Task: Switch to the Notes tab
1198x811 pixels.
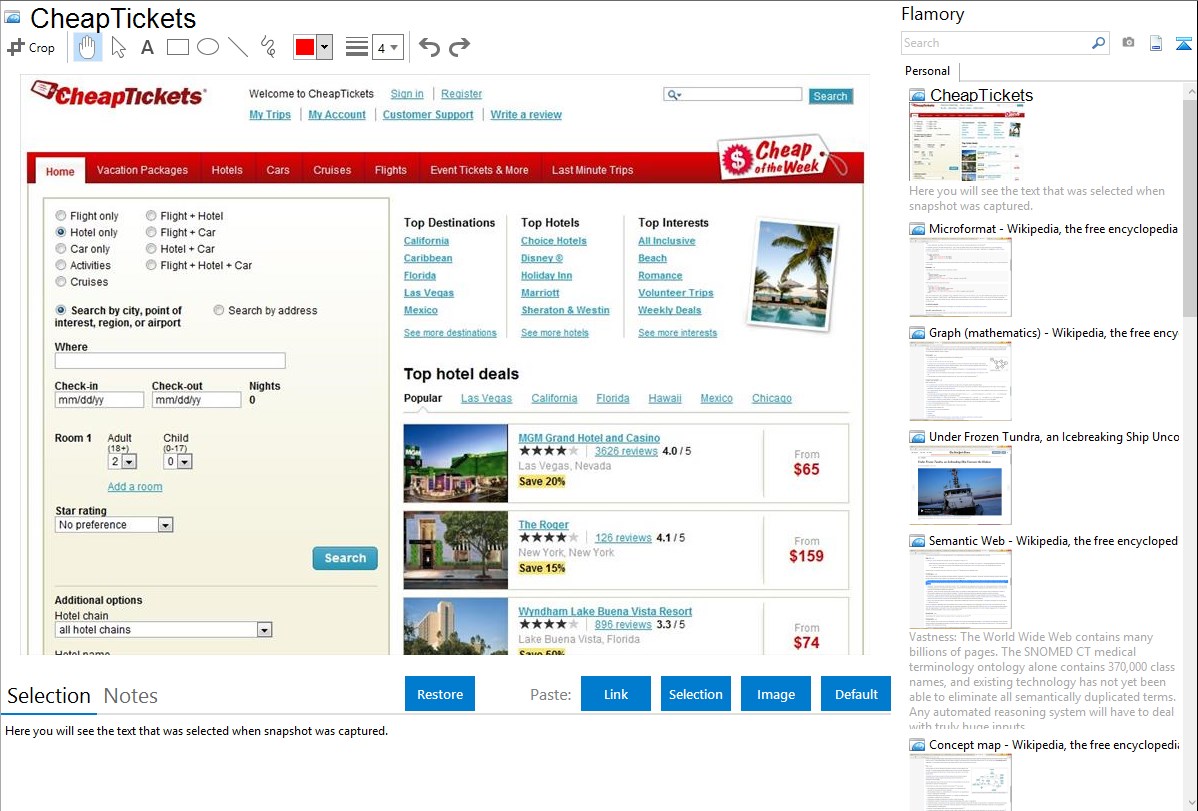Action: coord(131,696)
